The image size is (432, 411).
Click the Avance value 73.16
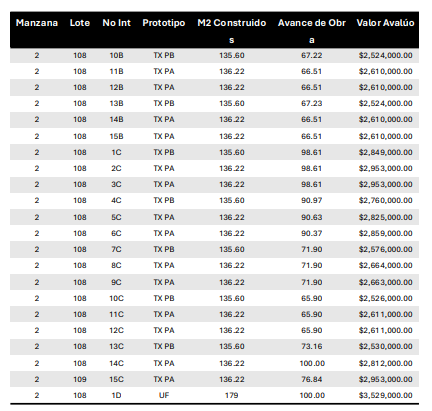point(312,346)
